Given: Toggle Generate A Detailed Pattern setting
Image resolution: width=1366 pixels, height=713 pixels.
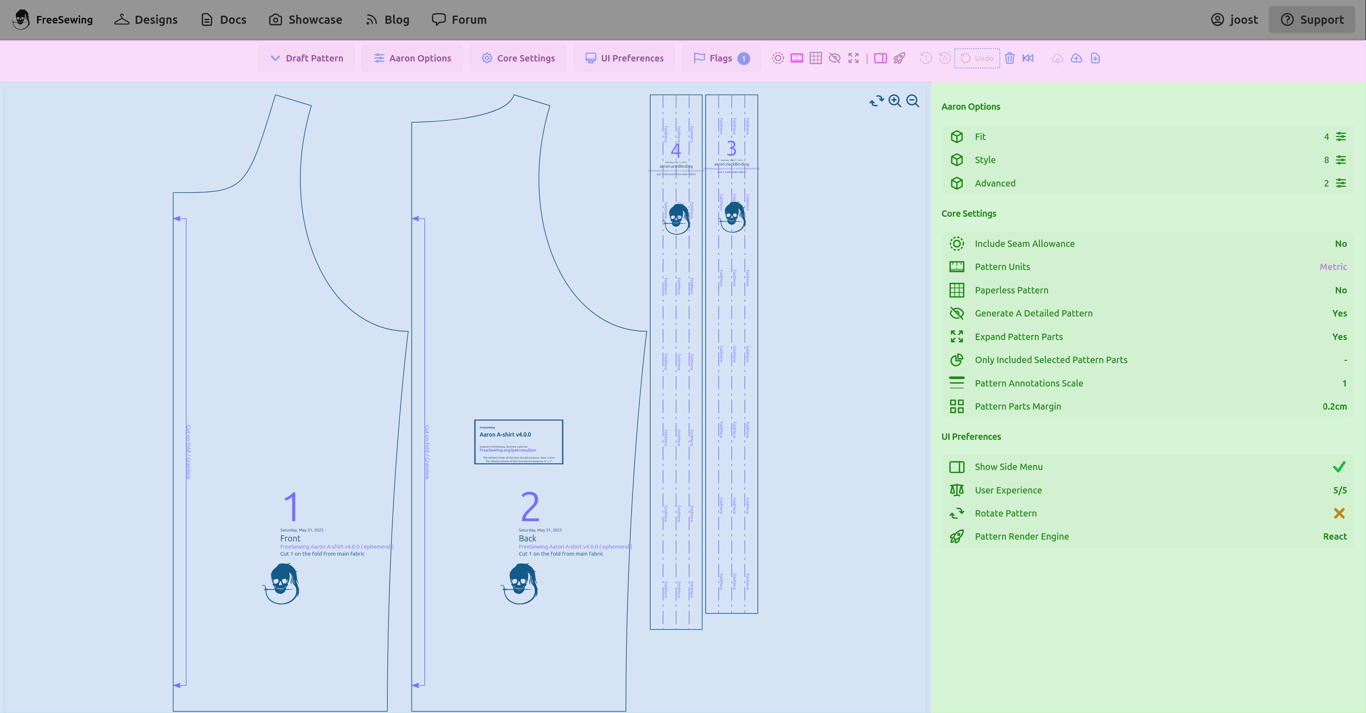Looking at the screenshot, I should pyautogui.click(x=1148, y=313).
